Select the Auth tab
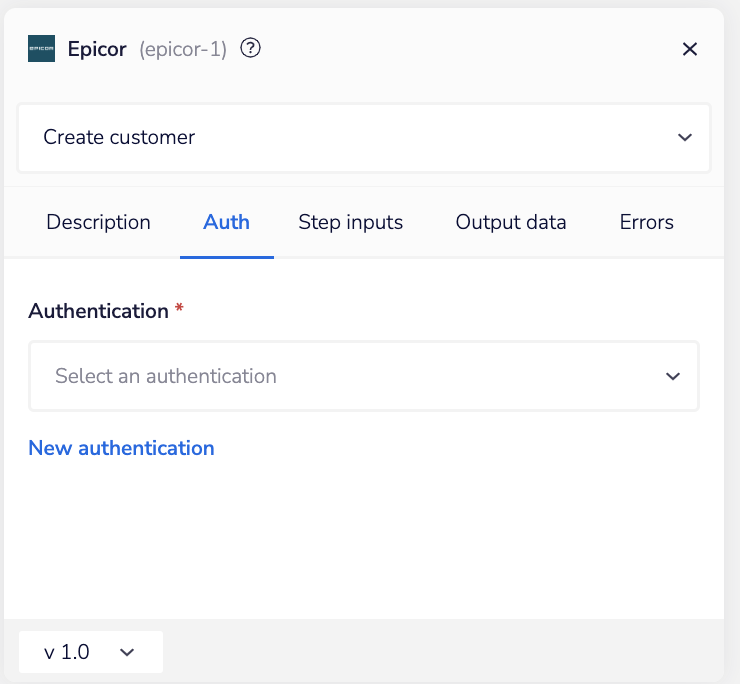Screen dimensions: 740x684 226,222
